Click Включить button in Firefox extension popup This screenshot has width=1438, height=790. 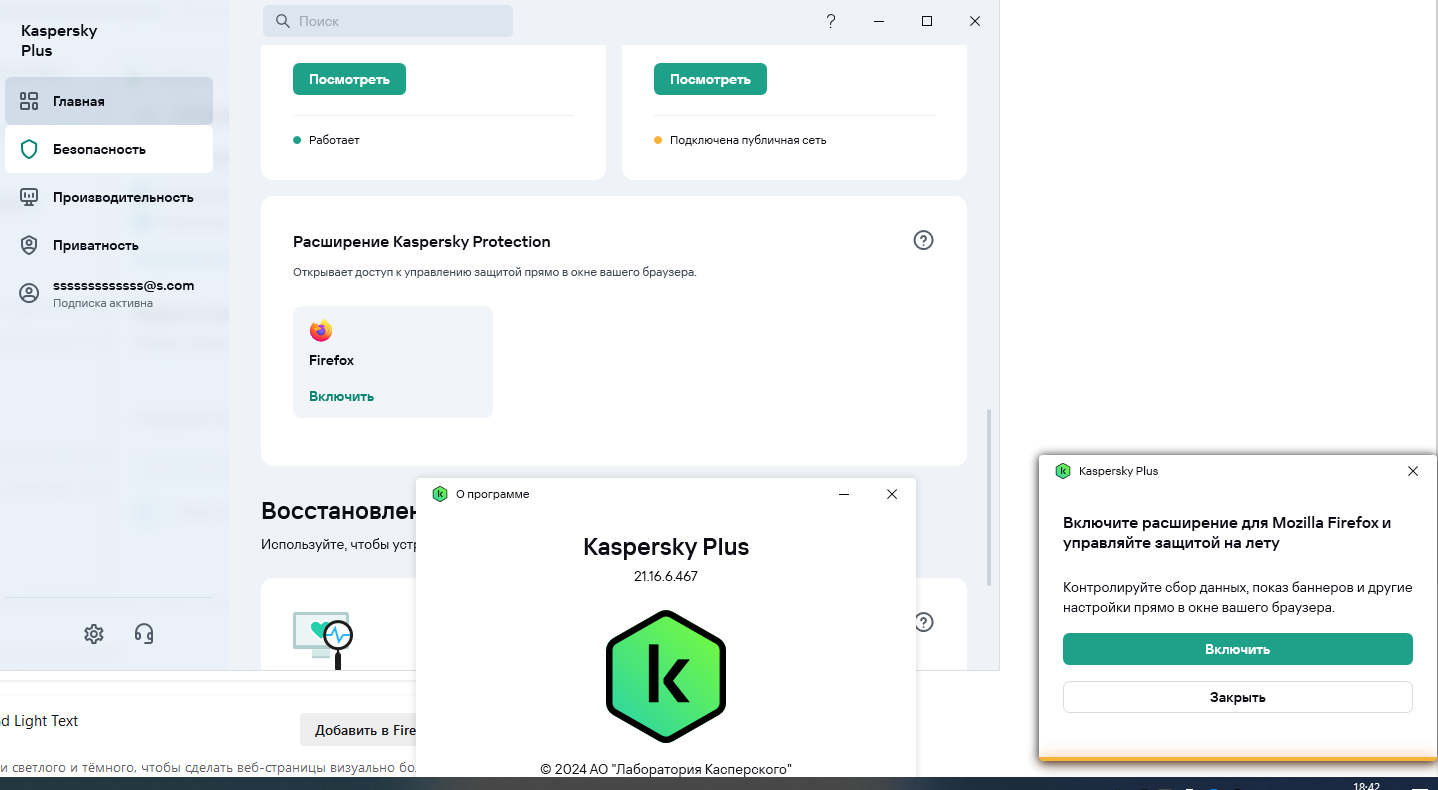coord(1238,649)
